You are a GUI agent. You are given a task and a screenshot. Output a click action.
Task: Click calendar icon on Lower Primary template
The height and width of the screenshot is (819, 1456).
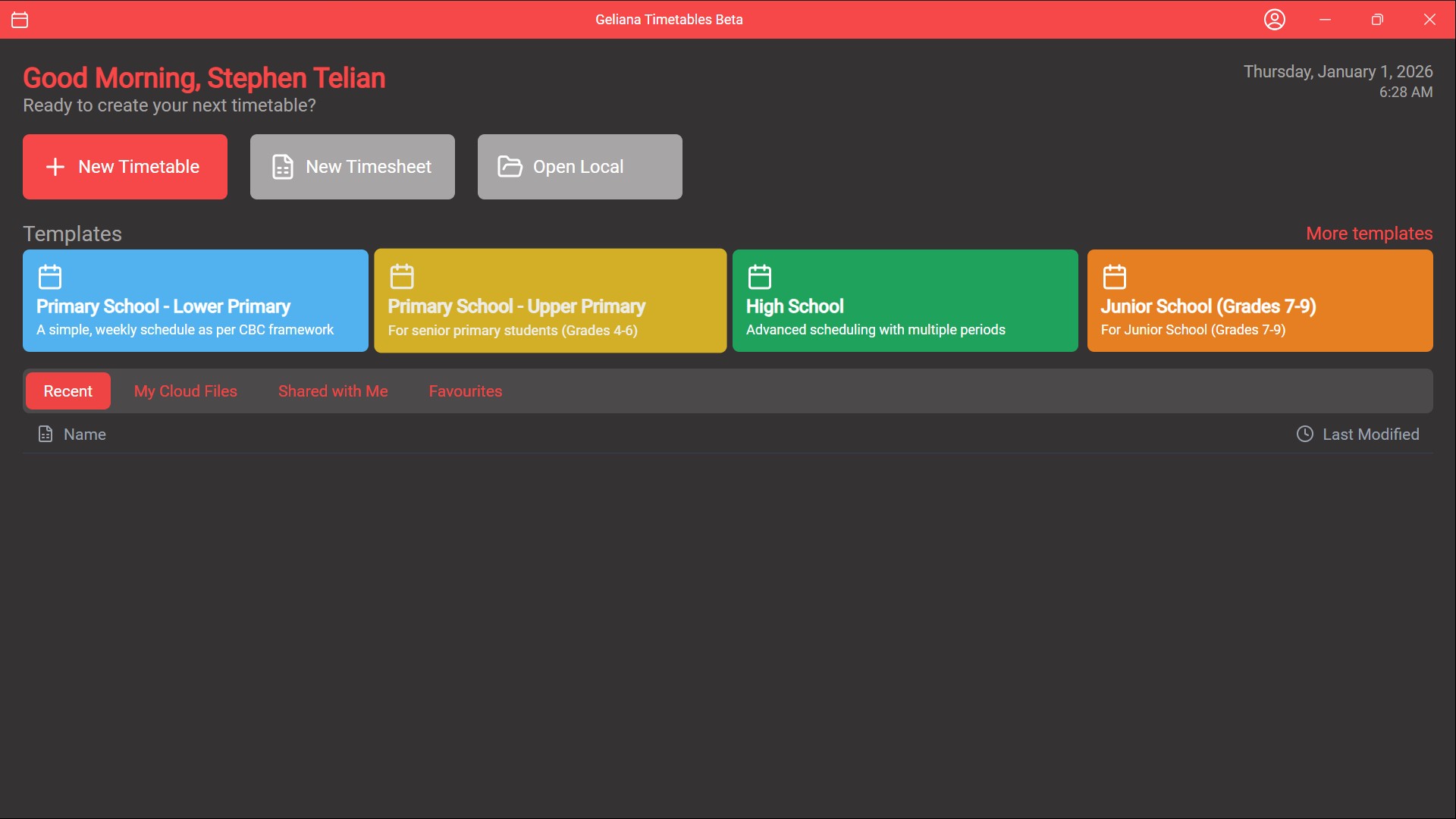point(50,277)
